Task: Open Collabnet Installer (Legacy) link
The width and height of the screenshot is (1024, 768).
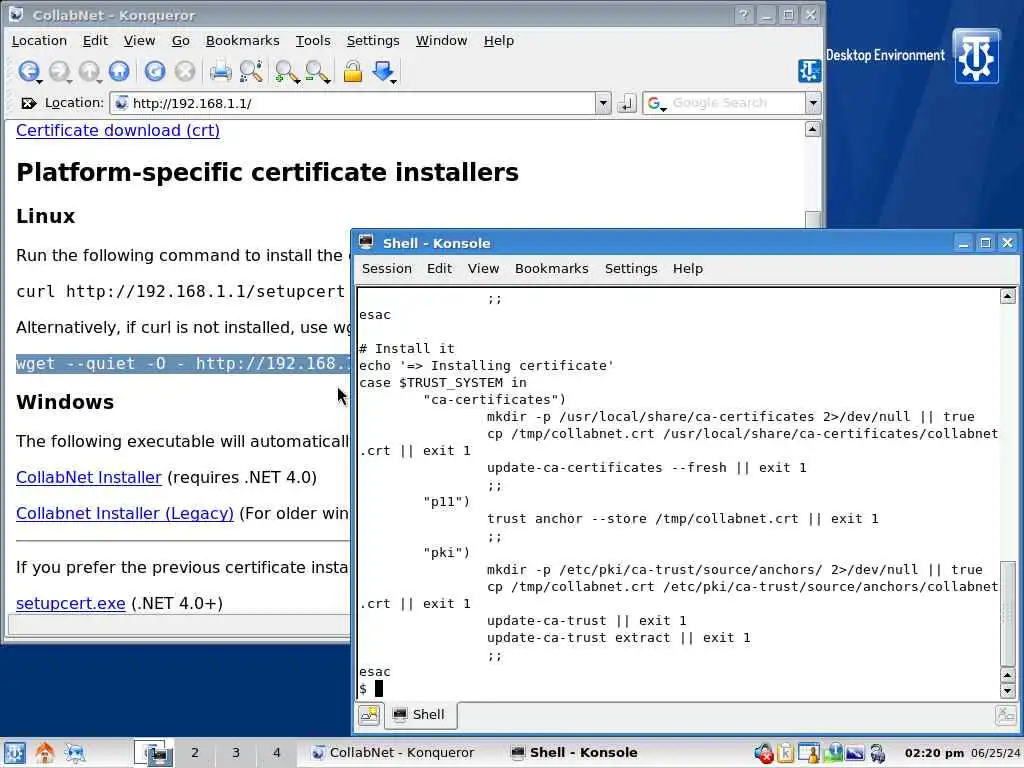Action: (125, 513)
